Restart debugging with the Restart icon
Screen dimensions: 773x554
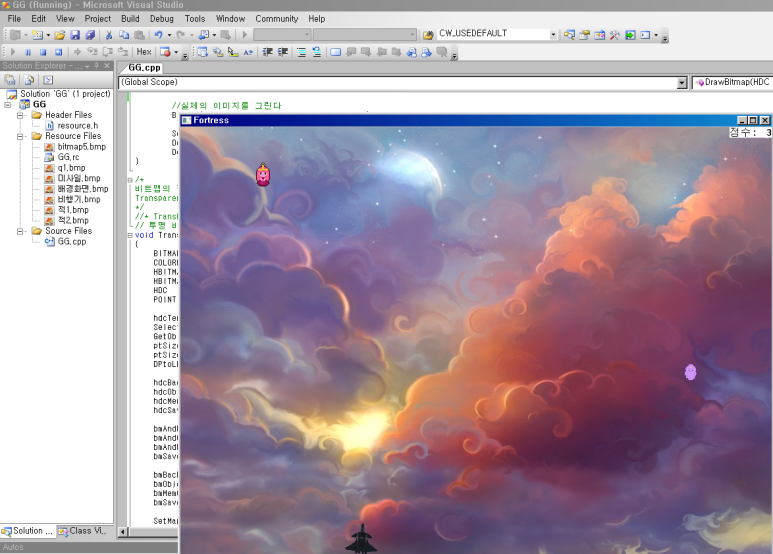pyautogui.click(x=59, y=52)
